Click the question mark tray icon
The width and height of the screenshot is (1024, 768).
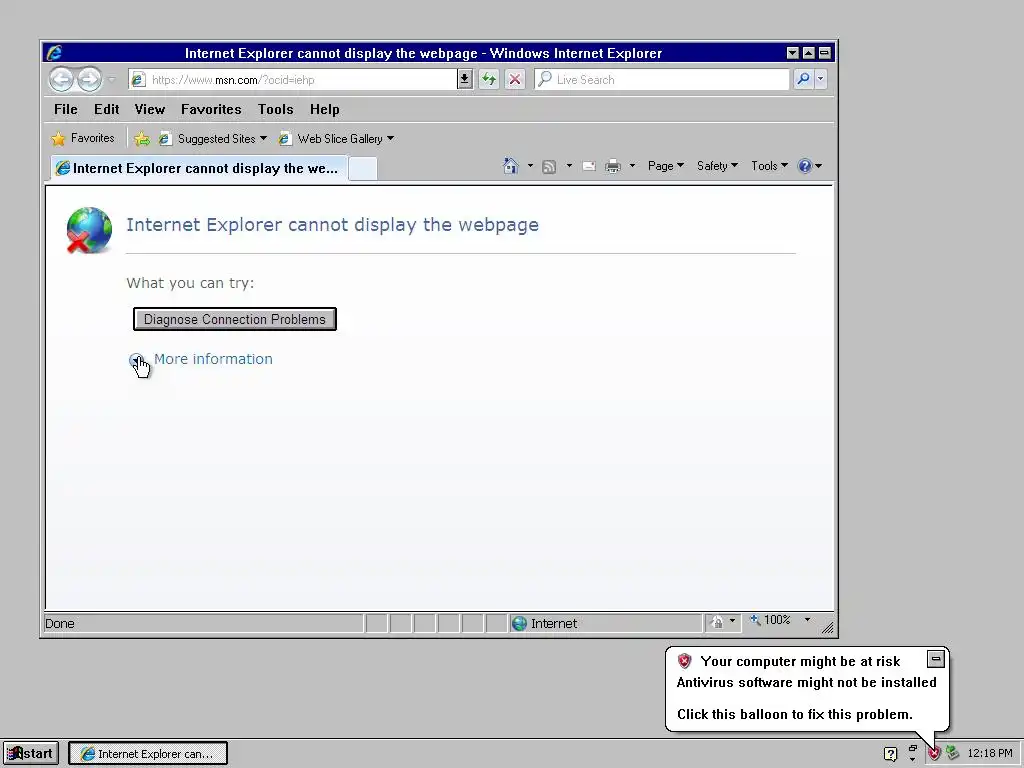(890, 754)
